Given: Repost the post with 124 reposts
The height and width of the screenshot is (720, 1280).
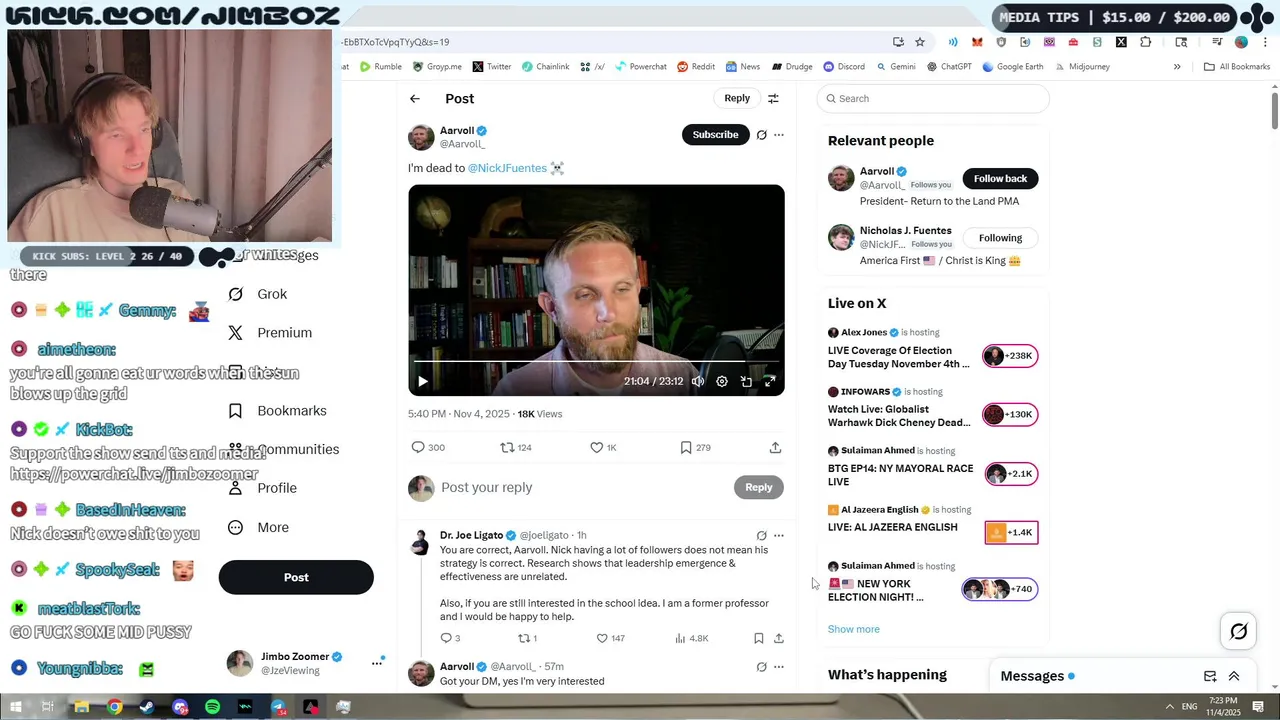Looking at the screenshot, I should pos(507,447).
